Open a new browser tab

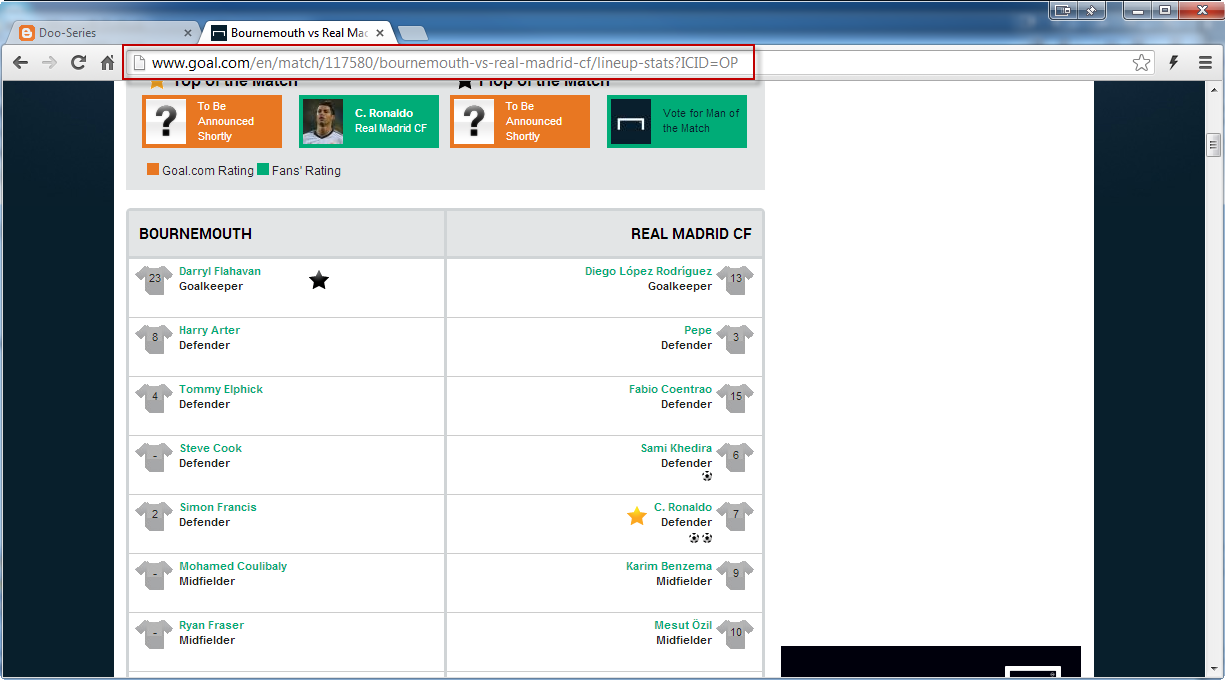pos(412,33)
